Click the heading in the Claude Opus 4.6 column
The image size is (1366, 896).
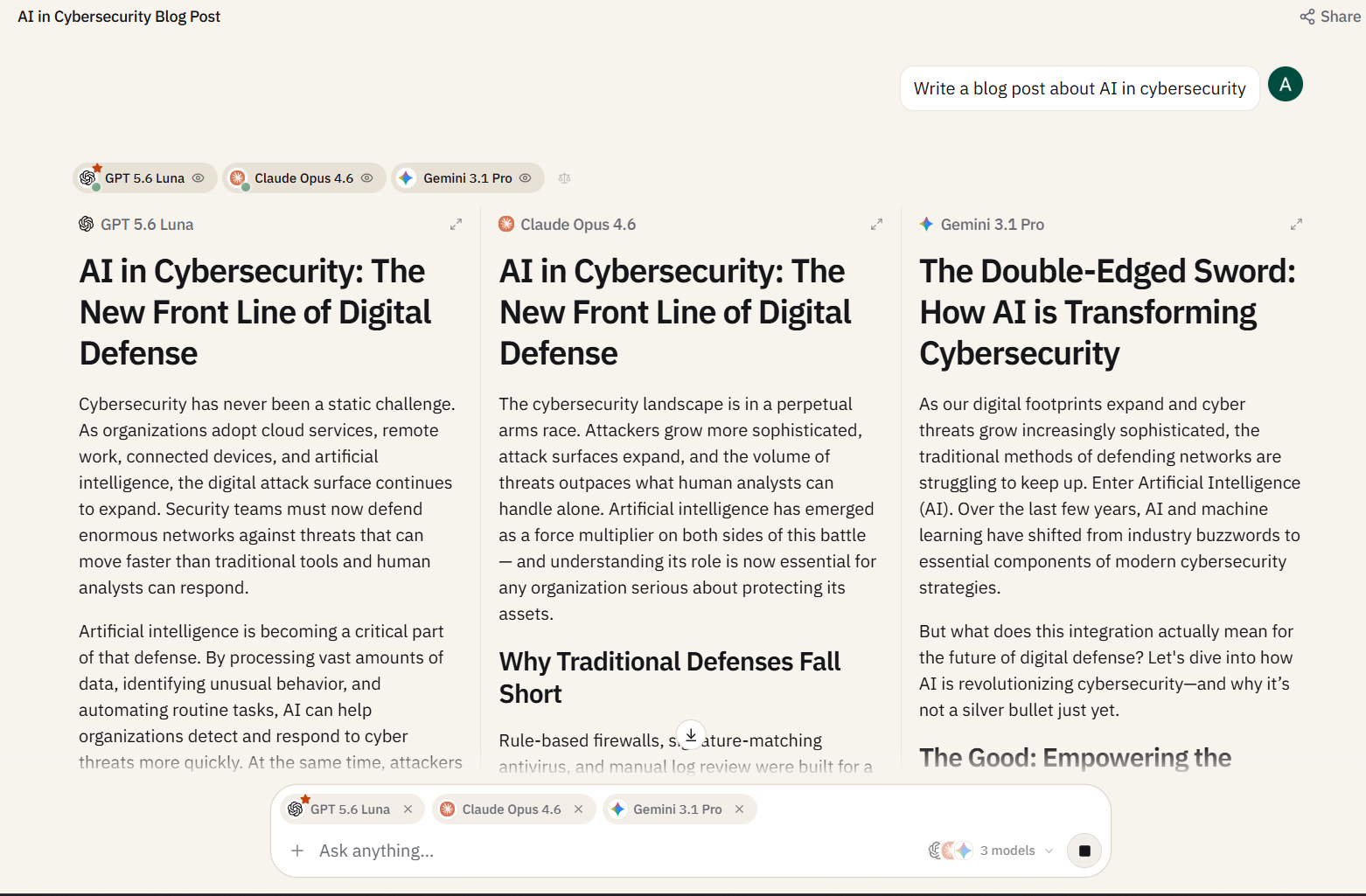(x=675, y=312)
